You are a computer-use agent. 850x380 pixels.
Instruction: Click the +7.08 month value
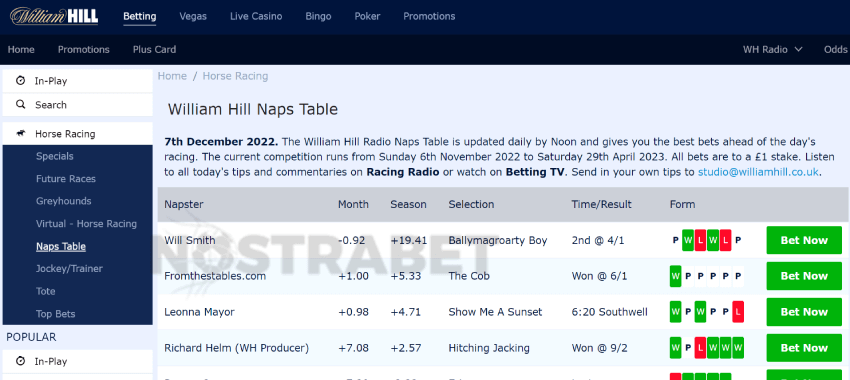(x=353, y=348)
